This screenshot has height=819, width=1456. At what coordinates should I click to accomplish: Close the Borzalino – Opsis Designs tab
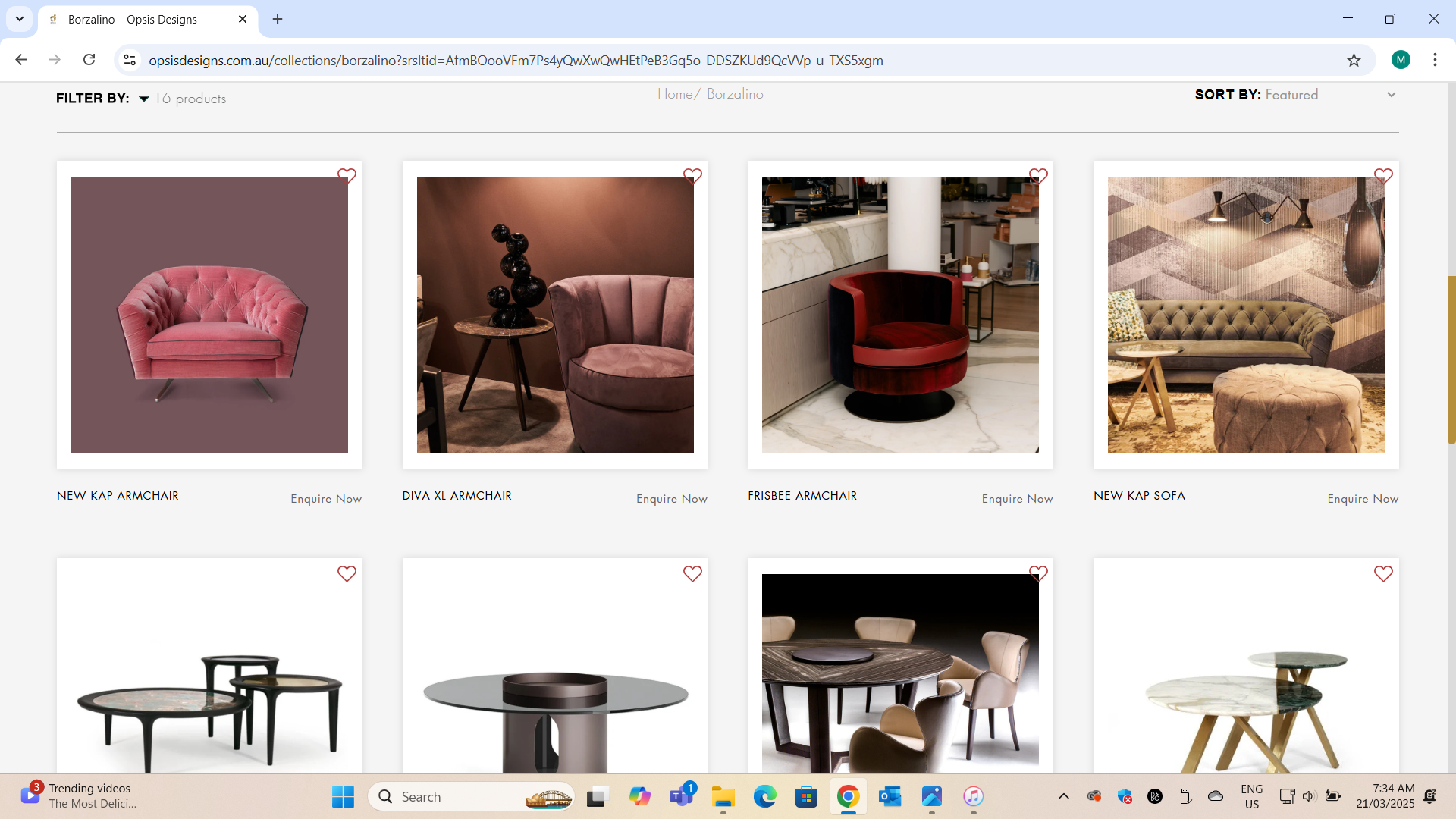pyautogui.click(x=243, y=19)
